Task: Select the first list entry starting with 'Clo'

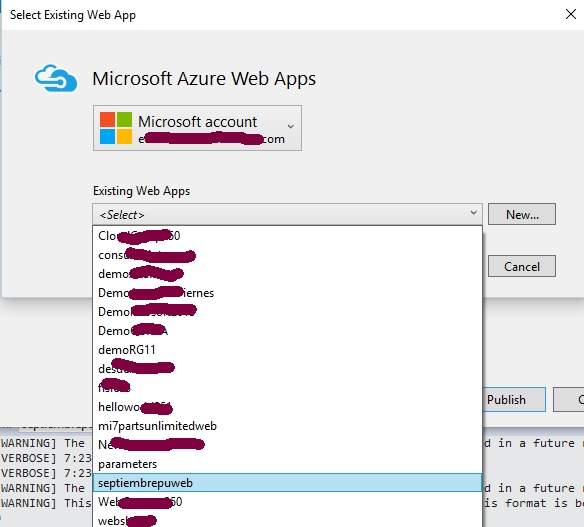Action: [x=287, y=236]
